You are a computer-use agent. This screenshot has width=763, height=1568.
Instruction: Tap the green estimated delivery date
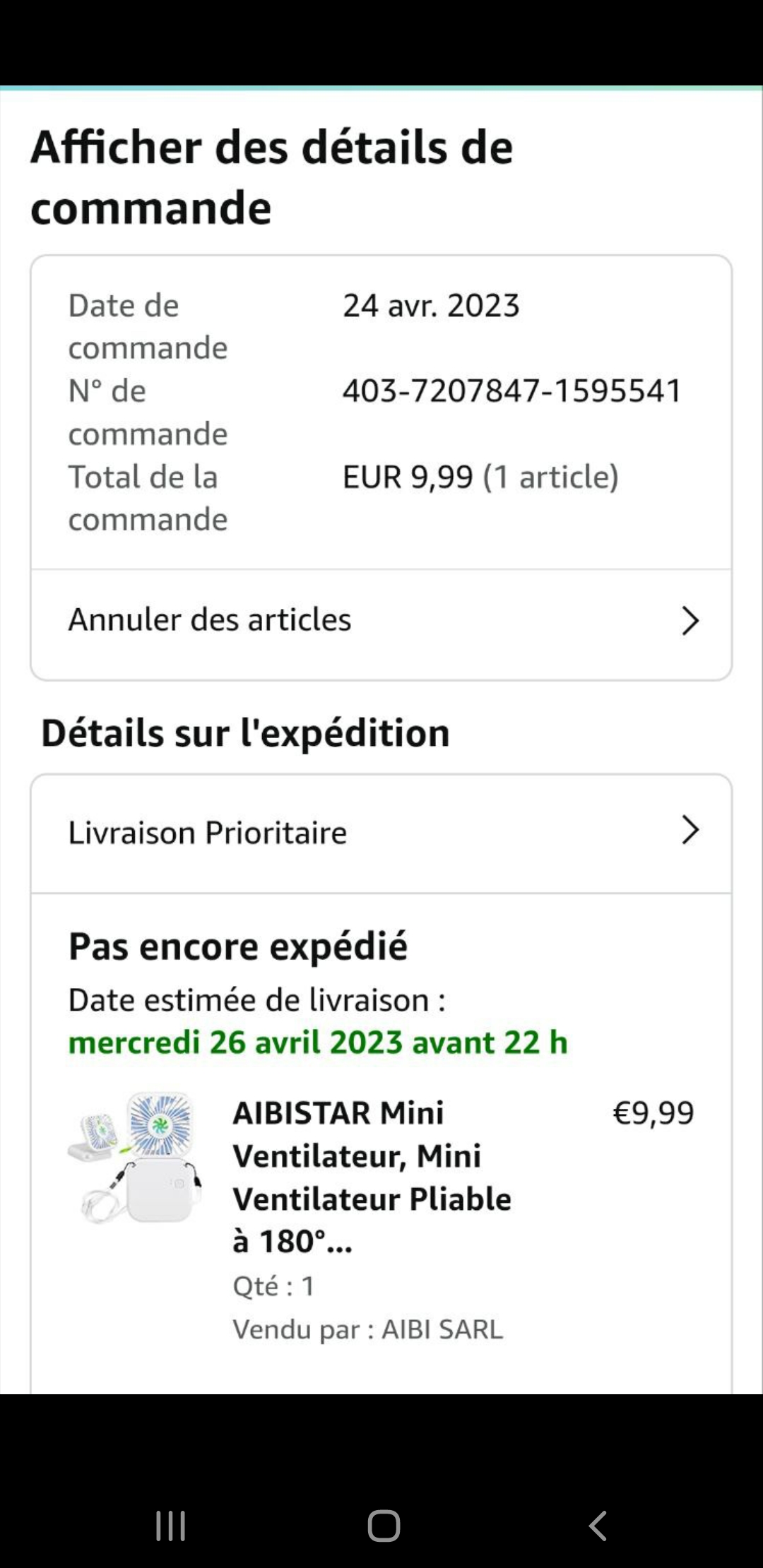tap(318, 1043)
